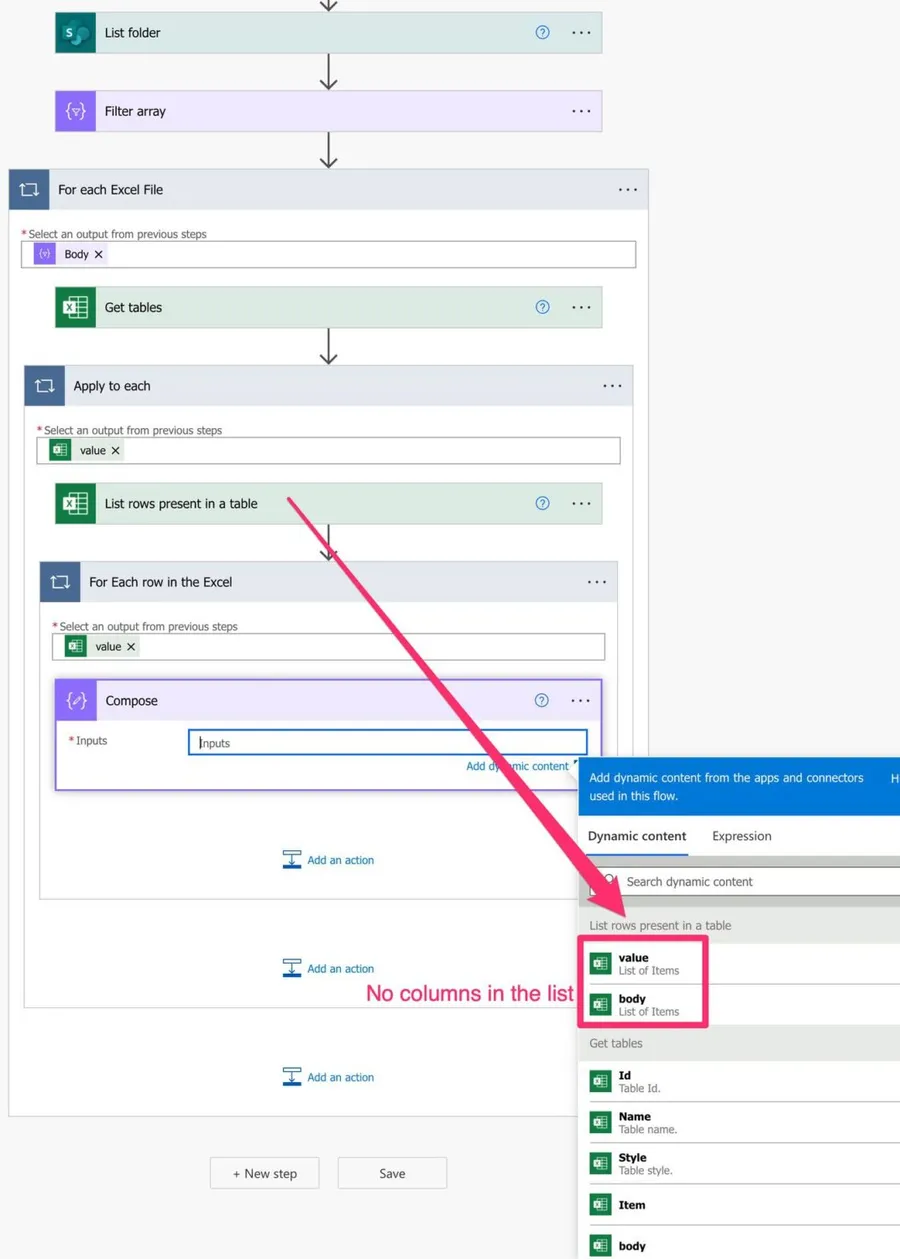Click the Save button
The height and width of the screenshot is (1259, 900).
[392, 1173]
